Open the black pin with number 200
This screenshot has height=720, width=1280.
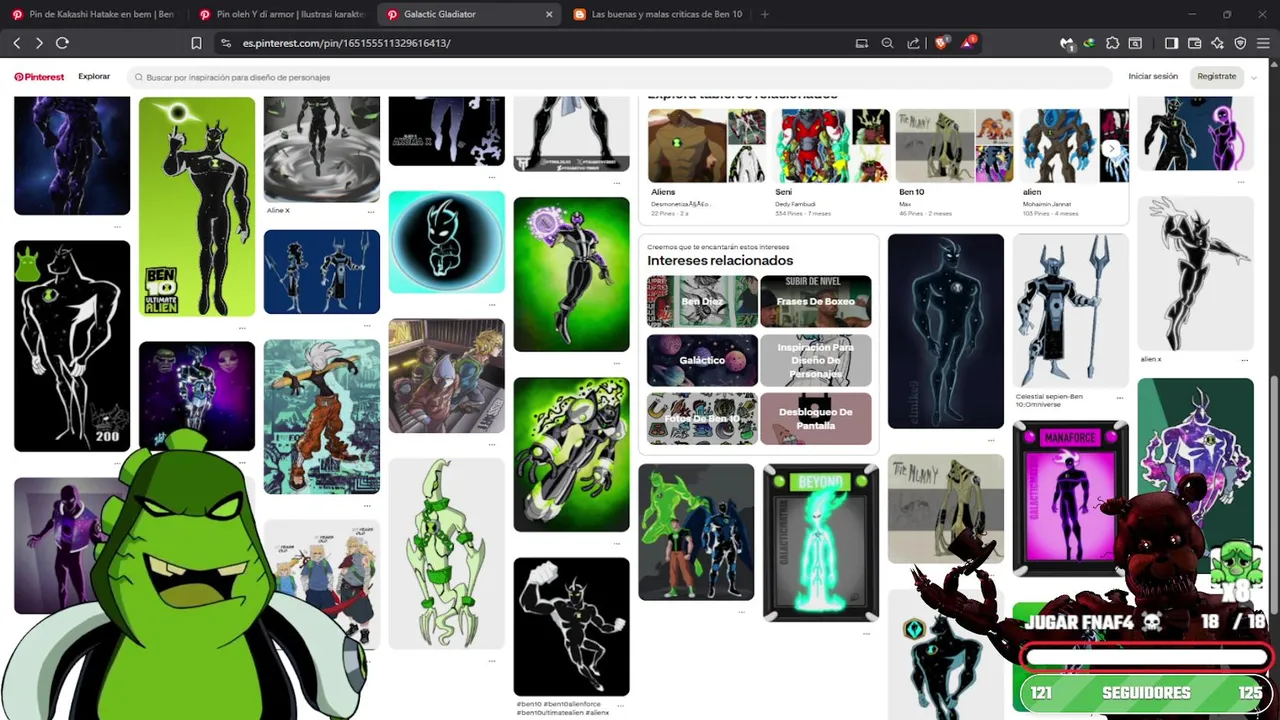[x=72, y=346]
